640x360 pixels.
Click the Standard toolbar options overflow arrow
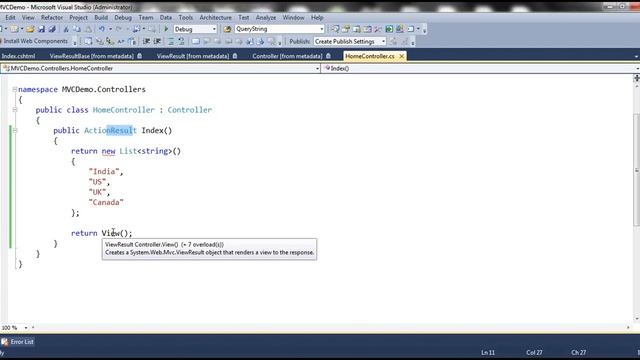click(424, 30)
